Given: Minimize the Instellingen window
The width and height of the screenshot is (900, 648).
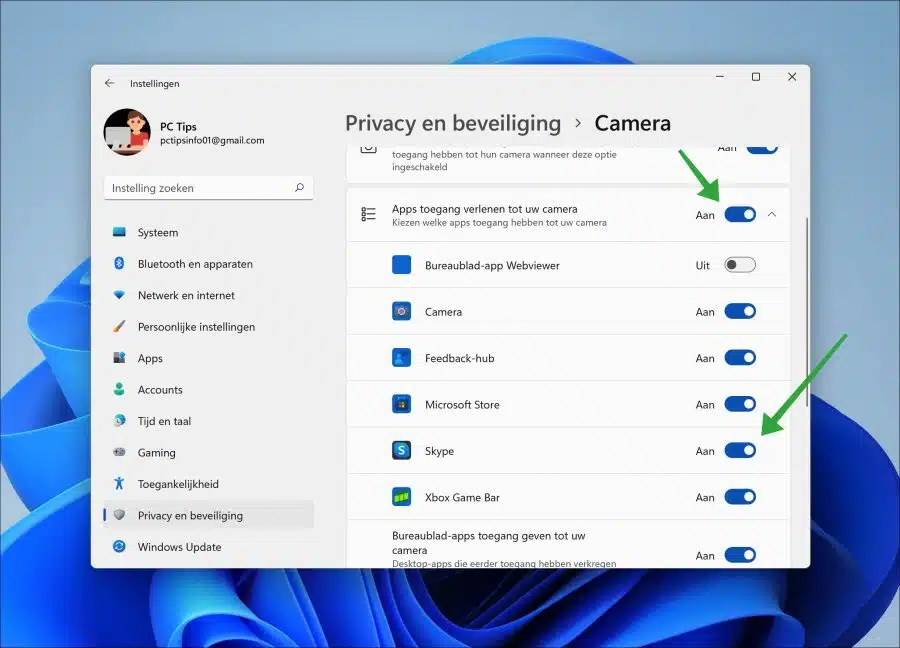Looking at the screenshot, I should (720, 77).
